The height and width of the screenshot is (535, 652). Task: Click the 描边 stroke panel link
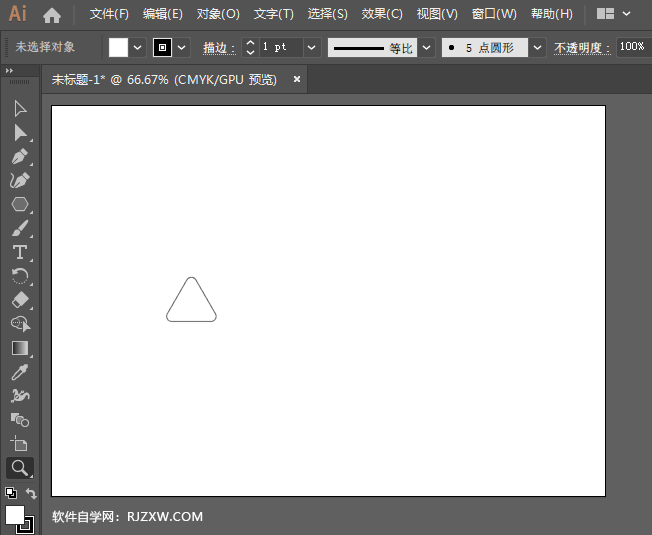pos(219,48)
